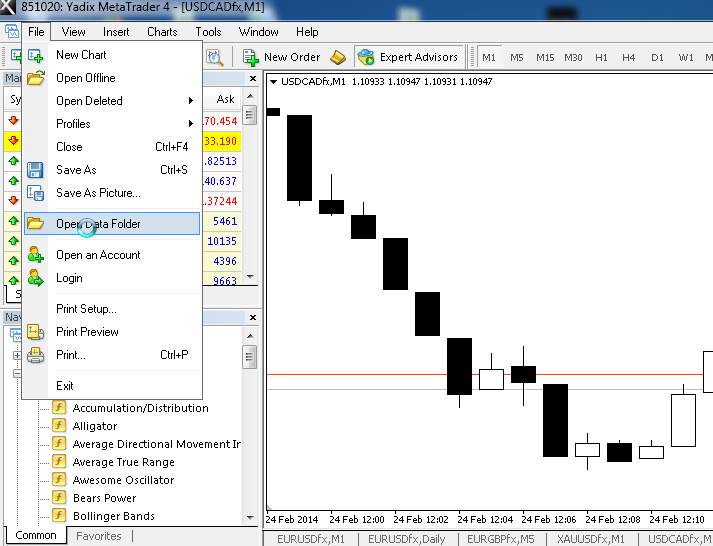Switch to EURGBPfx,M5 chart tab
The image size is (713, 546).
pyautogui.click(x=501, y=539)
